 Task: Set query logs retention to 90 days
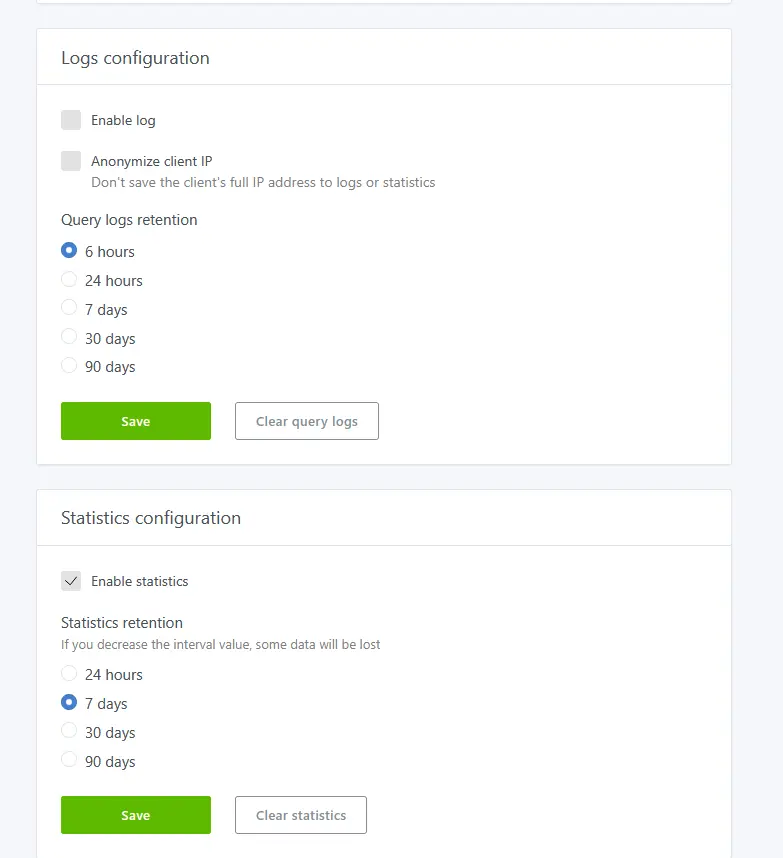69,365
